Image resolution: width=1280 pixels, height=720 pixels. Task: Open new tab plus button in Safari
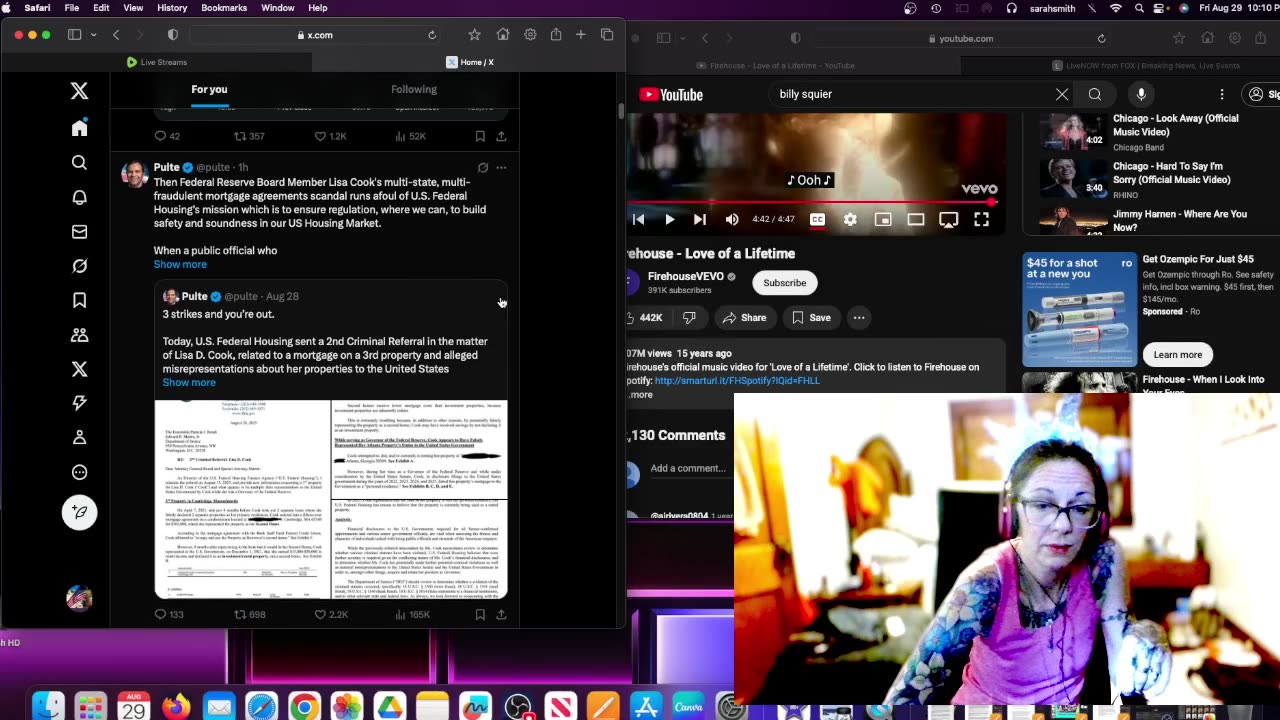580,35
